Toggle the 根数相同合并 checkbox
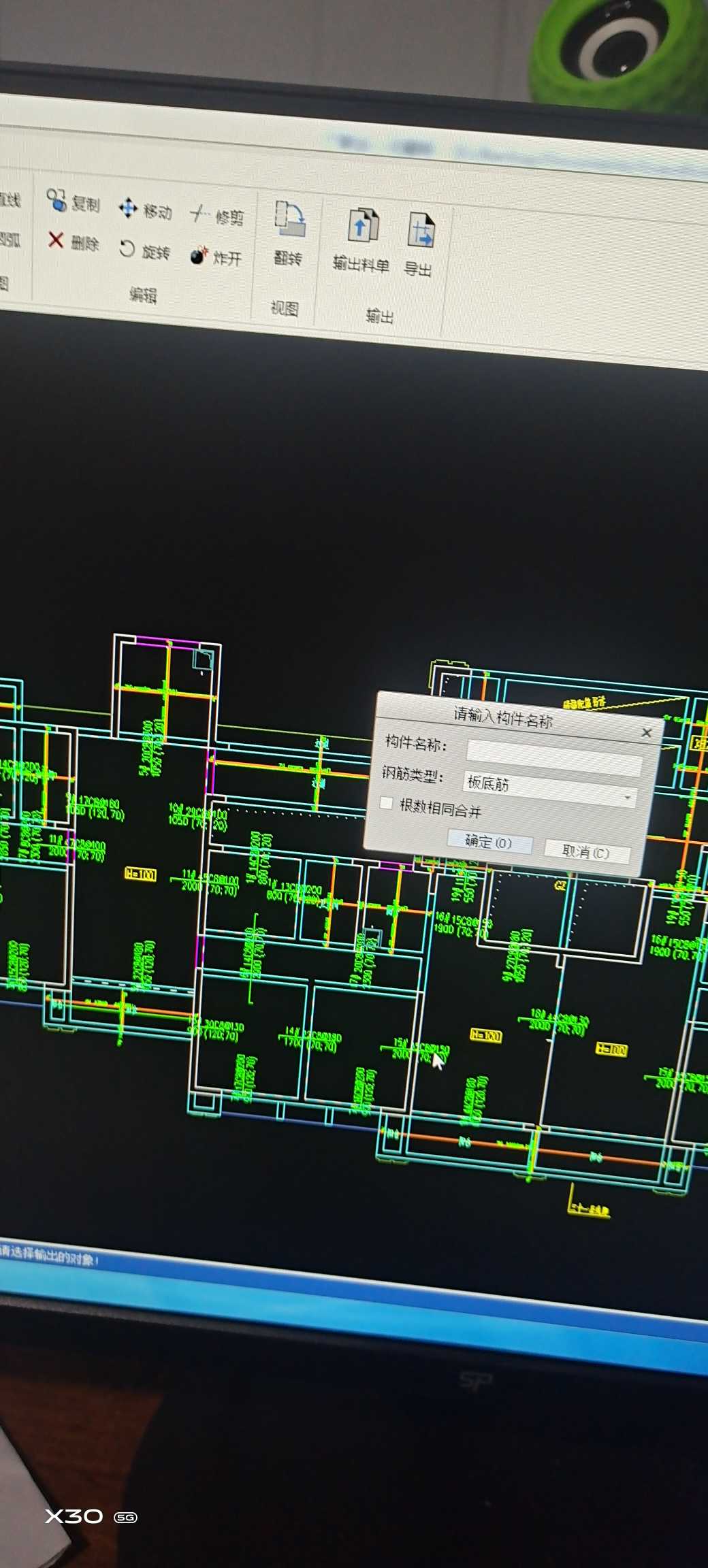Viewport: 708px width, 1568px height. [x=386, y=803]
